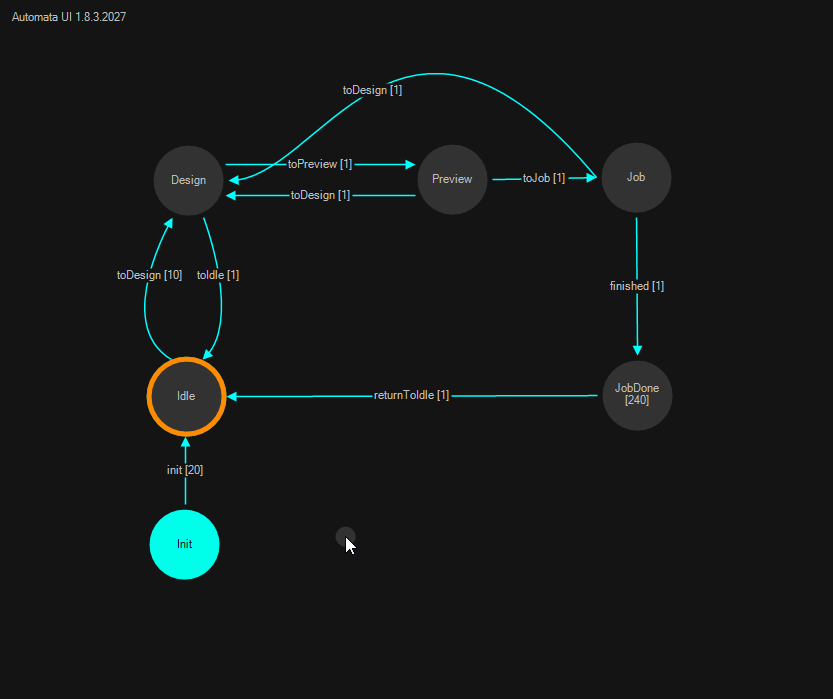Click the returnToIdle arrowhead at the Idle node
This screenshot has width=833, height=699.
pos(234,396)
